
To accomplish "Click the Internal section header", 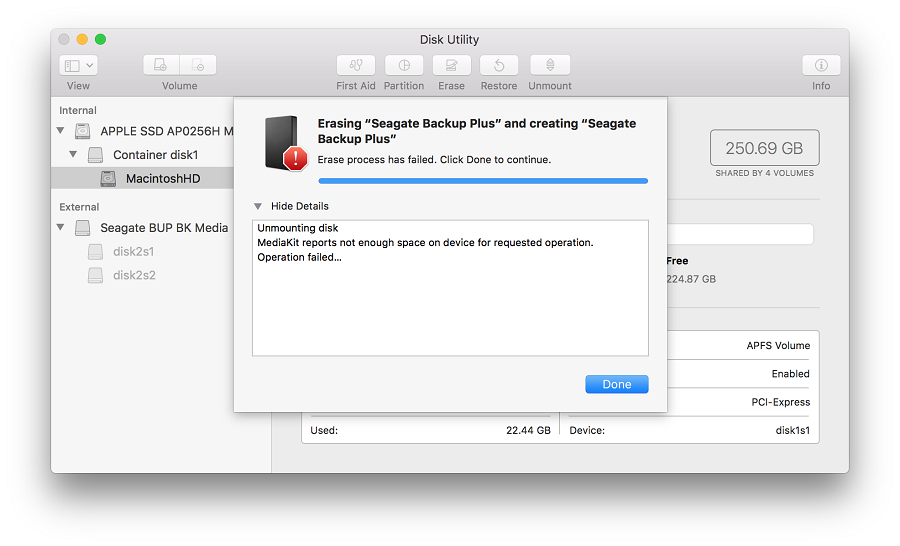I will pyautogui.click(x=78, y=110).
